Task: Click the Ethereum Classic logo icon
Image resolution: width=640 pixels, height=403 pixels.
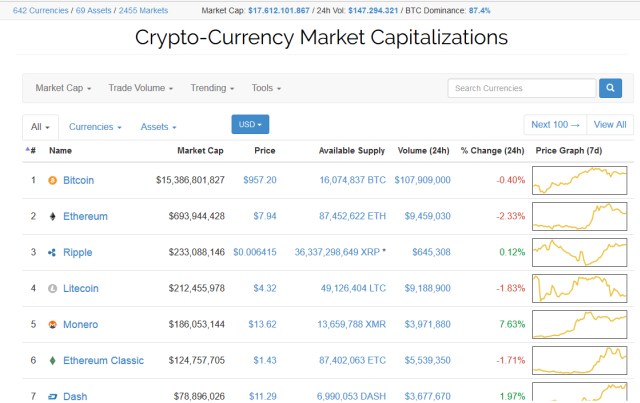Action: click(x=52, y=360)
